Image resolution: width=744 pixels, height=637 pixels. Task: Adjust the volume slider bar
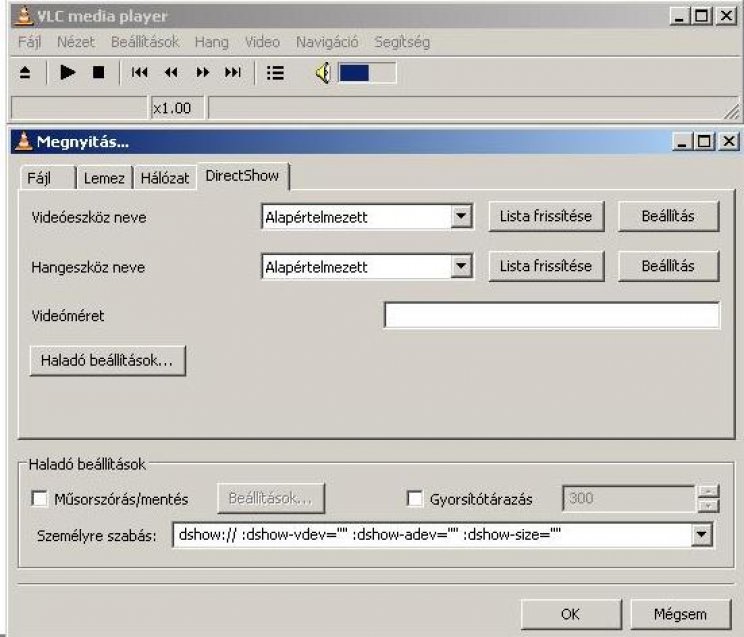(367, 73)
